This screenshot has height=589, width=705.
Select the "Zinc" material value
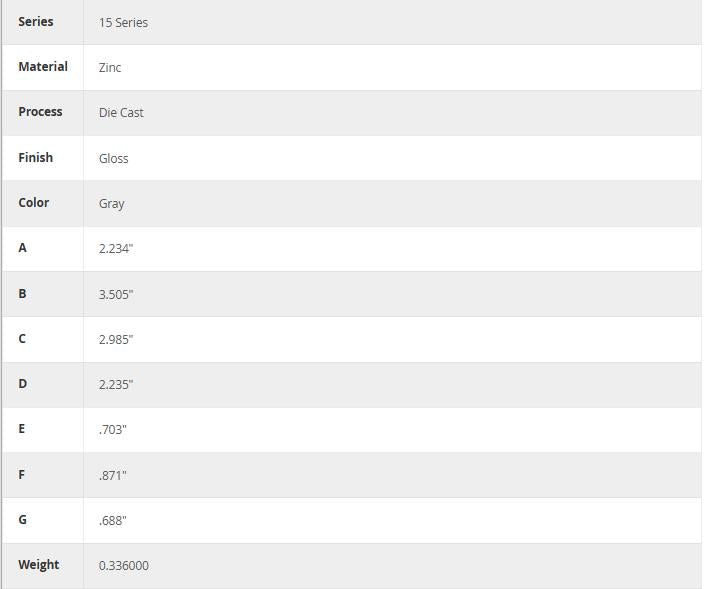coord(110,67)
